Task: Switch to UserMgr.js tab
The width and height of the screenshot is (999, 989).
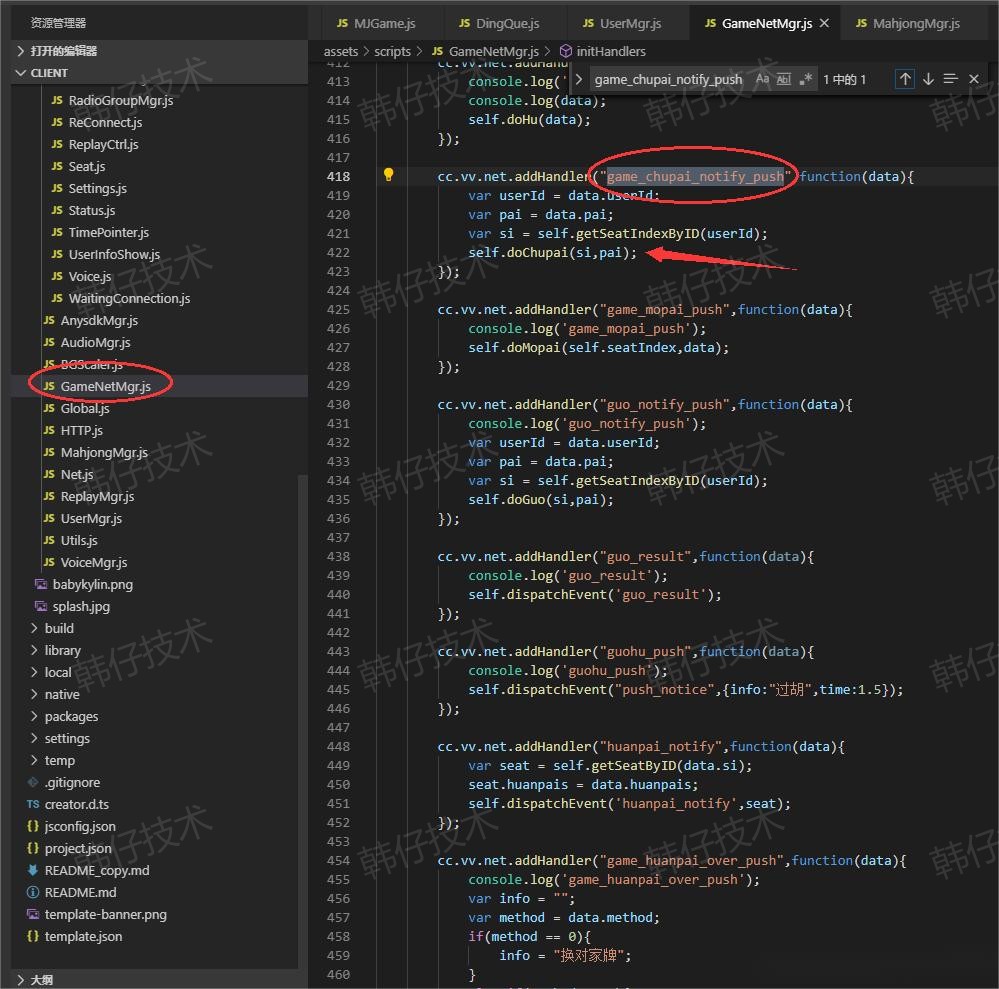Action: click(622, 24)
